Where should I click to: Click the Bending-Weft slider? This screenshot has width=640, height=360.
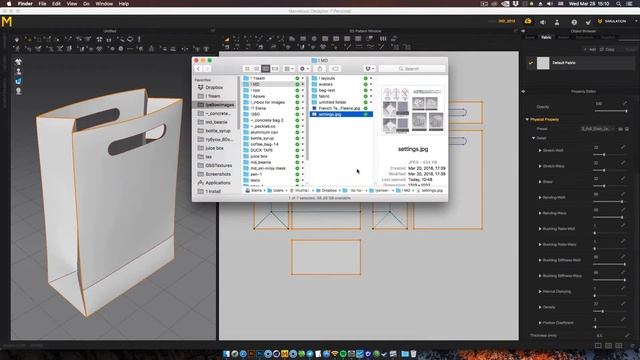point(610,202)
